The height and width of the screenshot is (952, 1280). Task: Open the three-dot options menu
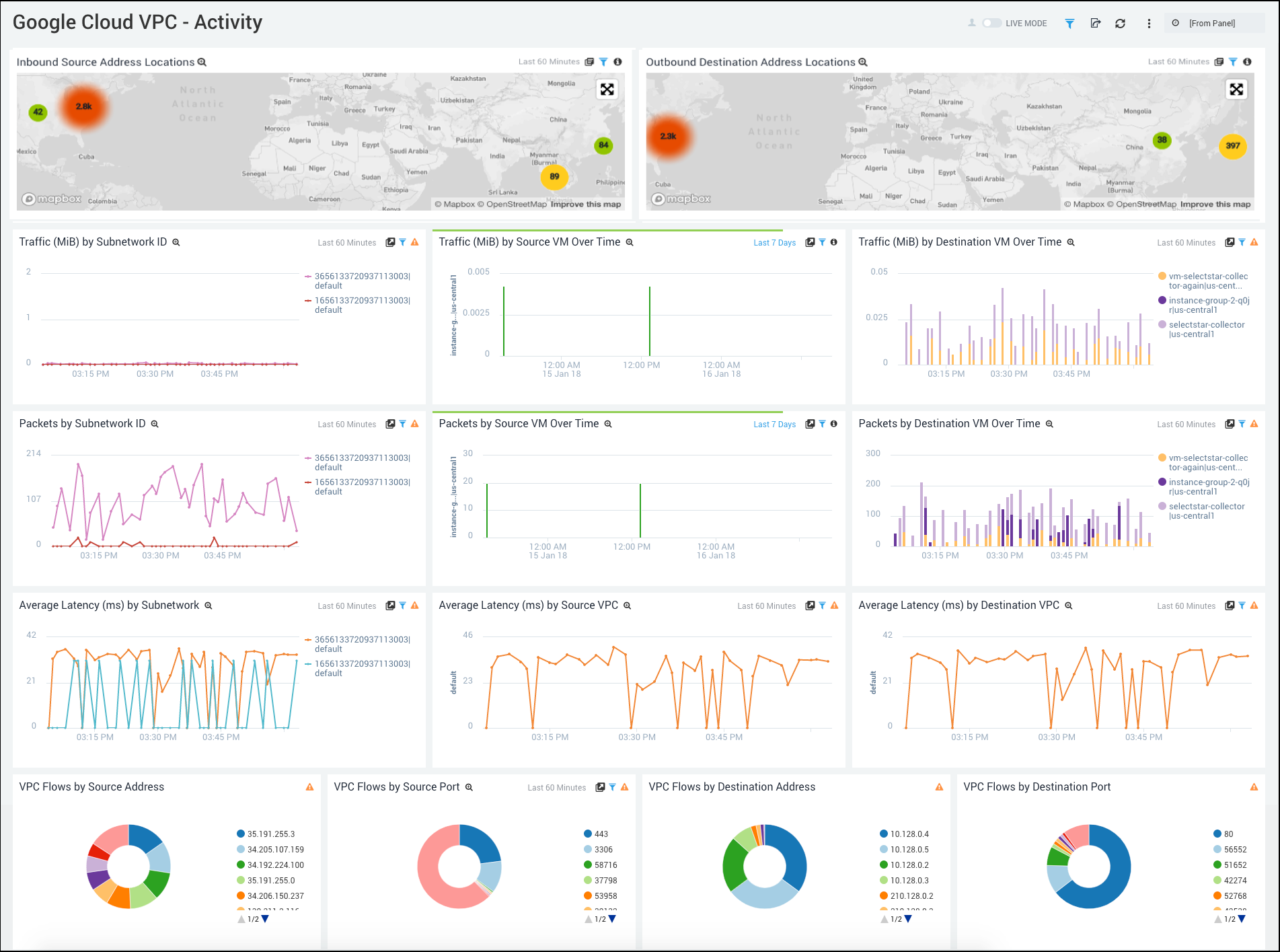[x=1149, y=22]
